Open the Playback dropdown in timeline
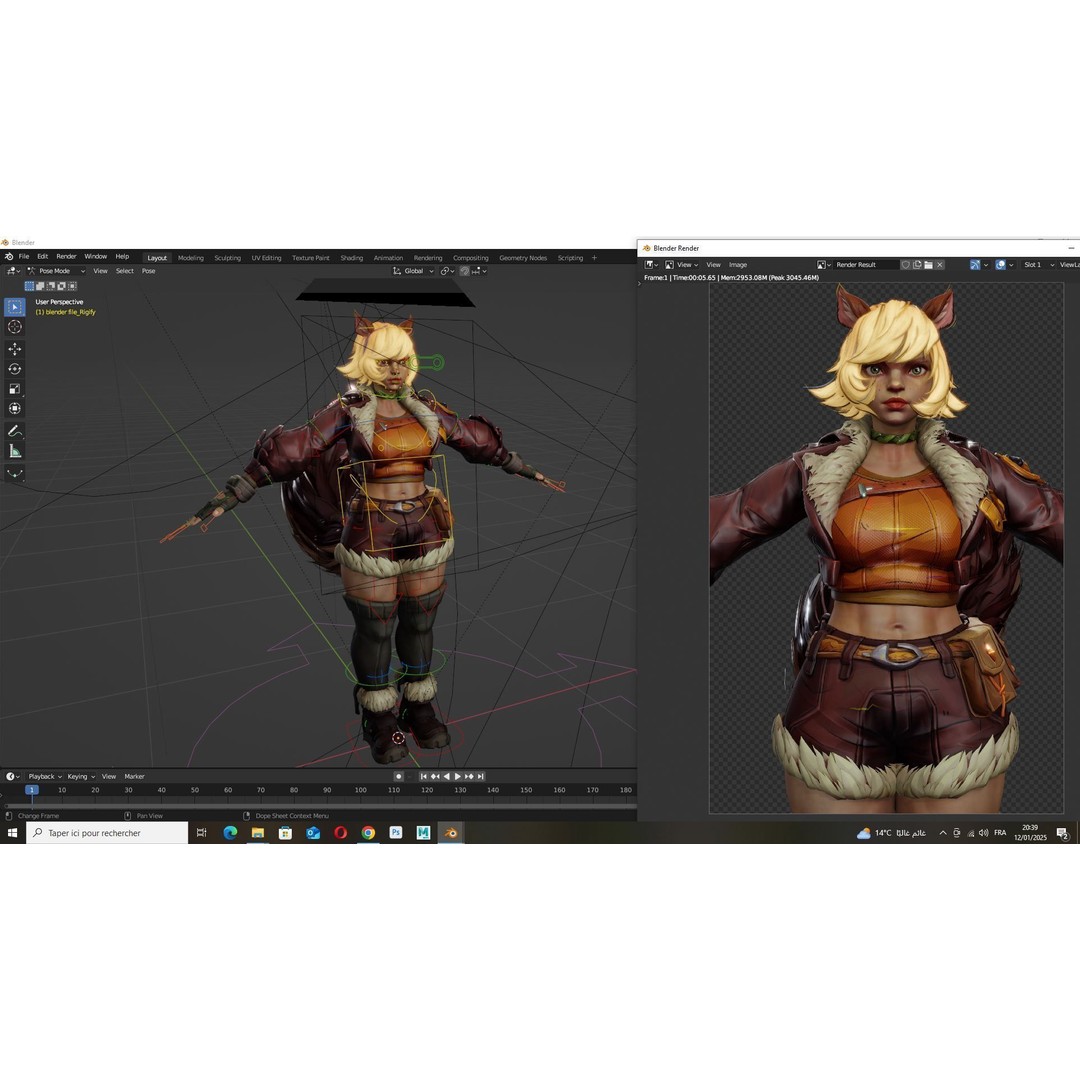 point(45,776)
